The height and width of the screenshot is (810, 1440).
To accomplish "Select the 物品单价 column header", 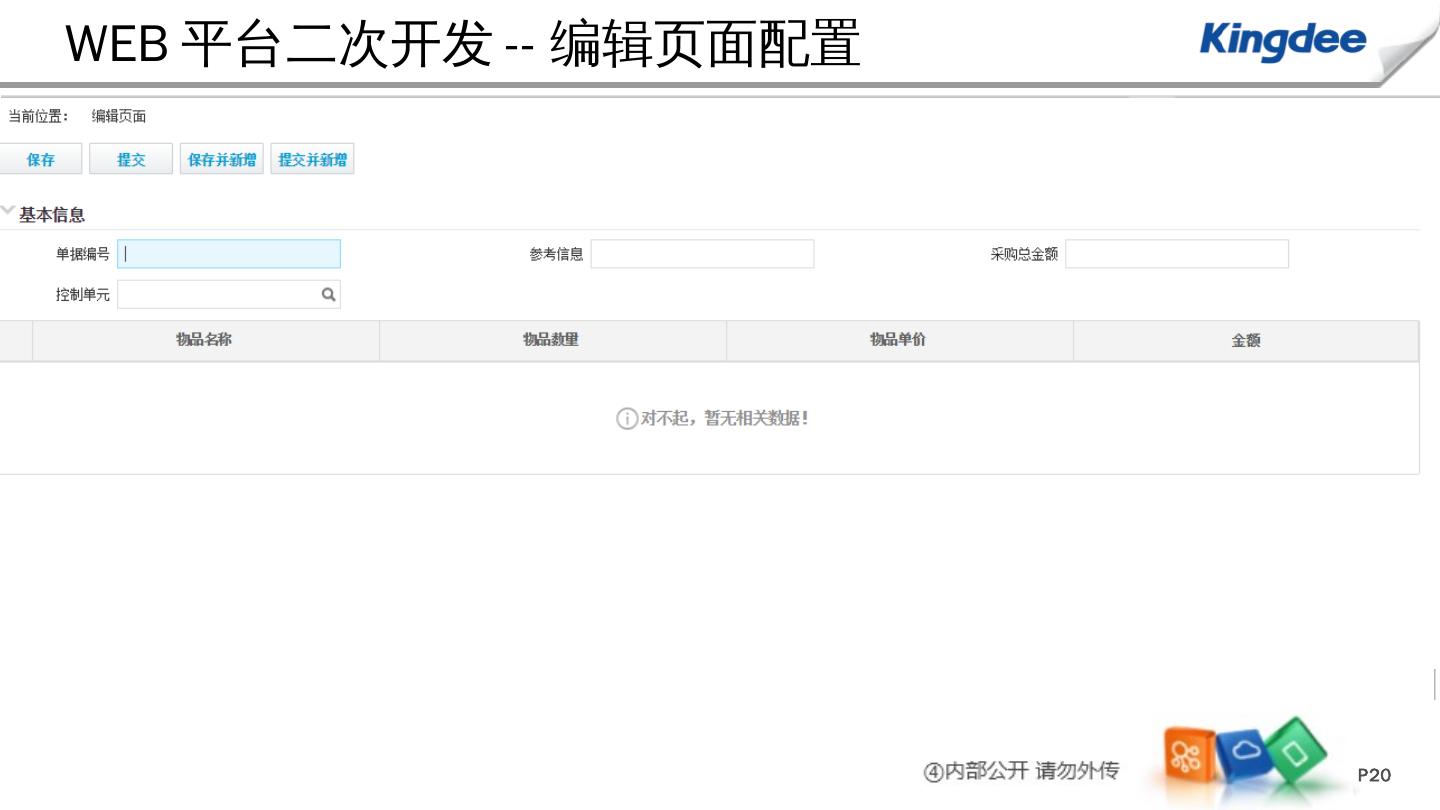I will tap(898, 340).
